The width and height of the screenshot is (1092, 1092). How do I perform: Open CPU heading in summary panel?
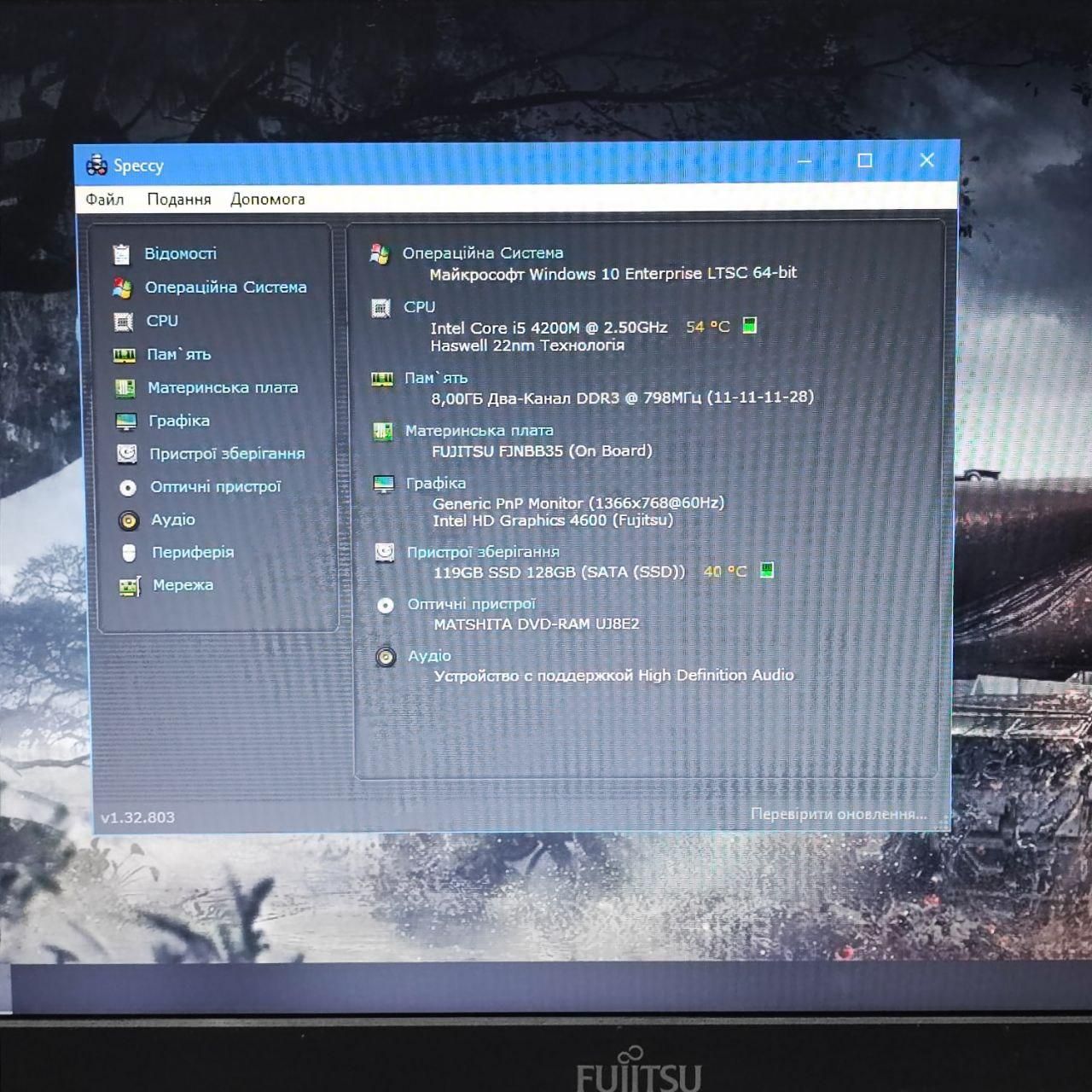pyautogui.click(x=420, y=306)
